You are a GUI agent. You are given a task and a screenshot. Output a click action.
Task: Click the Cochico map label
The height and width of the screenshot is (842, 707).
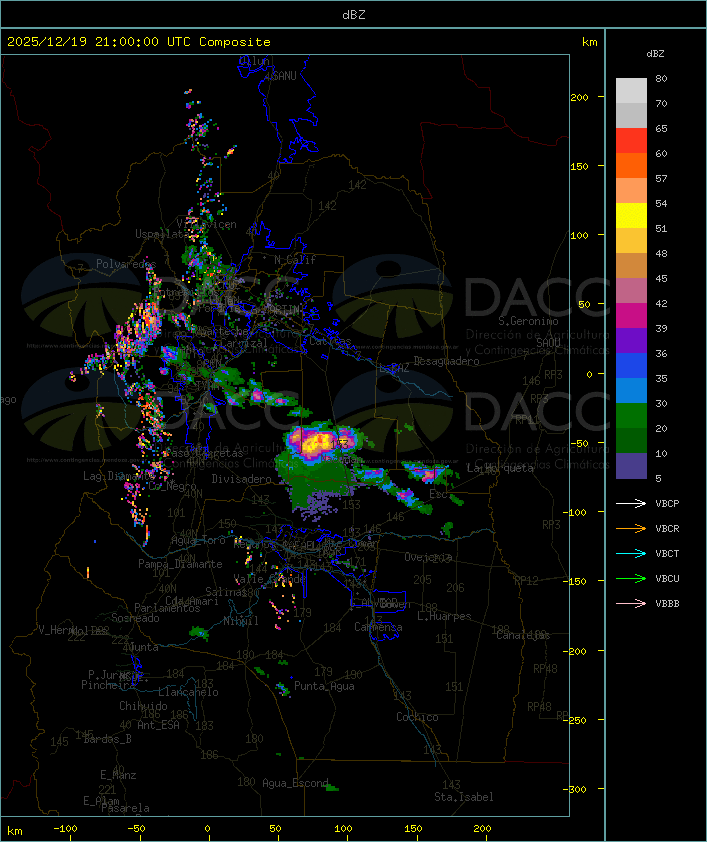click(x=417, y=717)
